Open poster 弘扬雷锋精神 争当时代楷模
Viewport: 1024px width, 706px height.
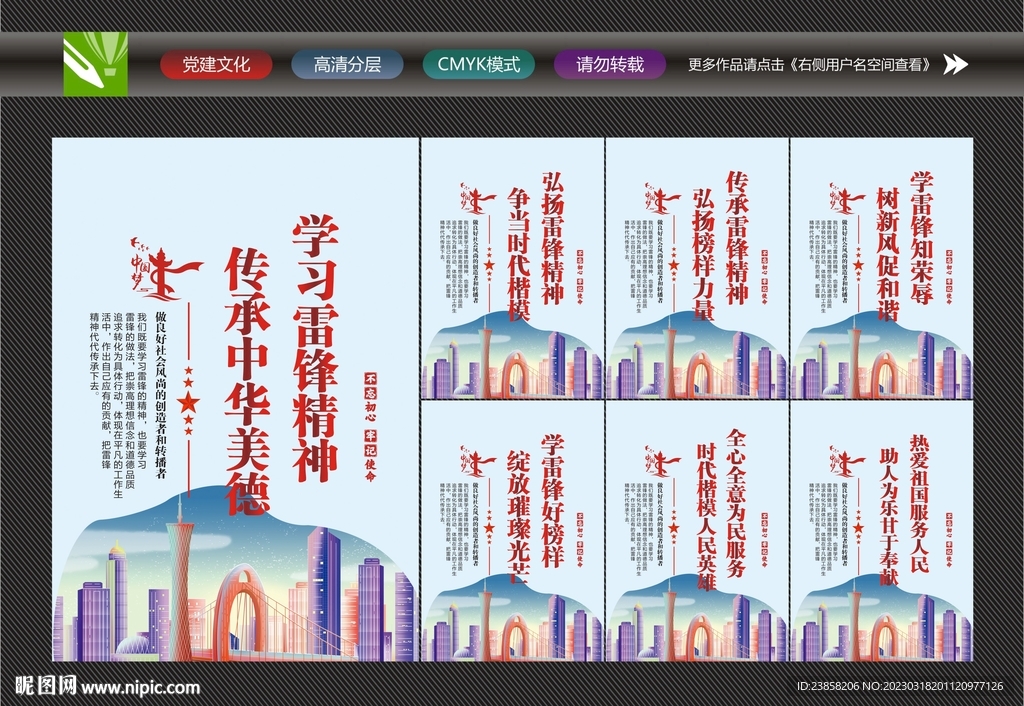[513, 268]
